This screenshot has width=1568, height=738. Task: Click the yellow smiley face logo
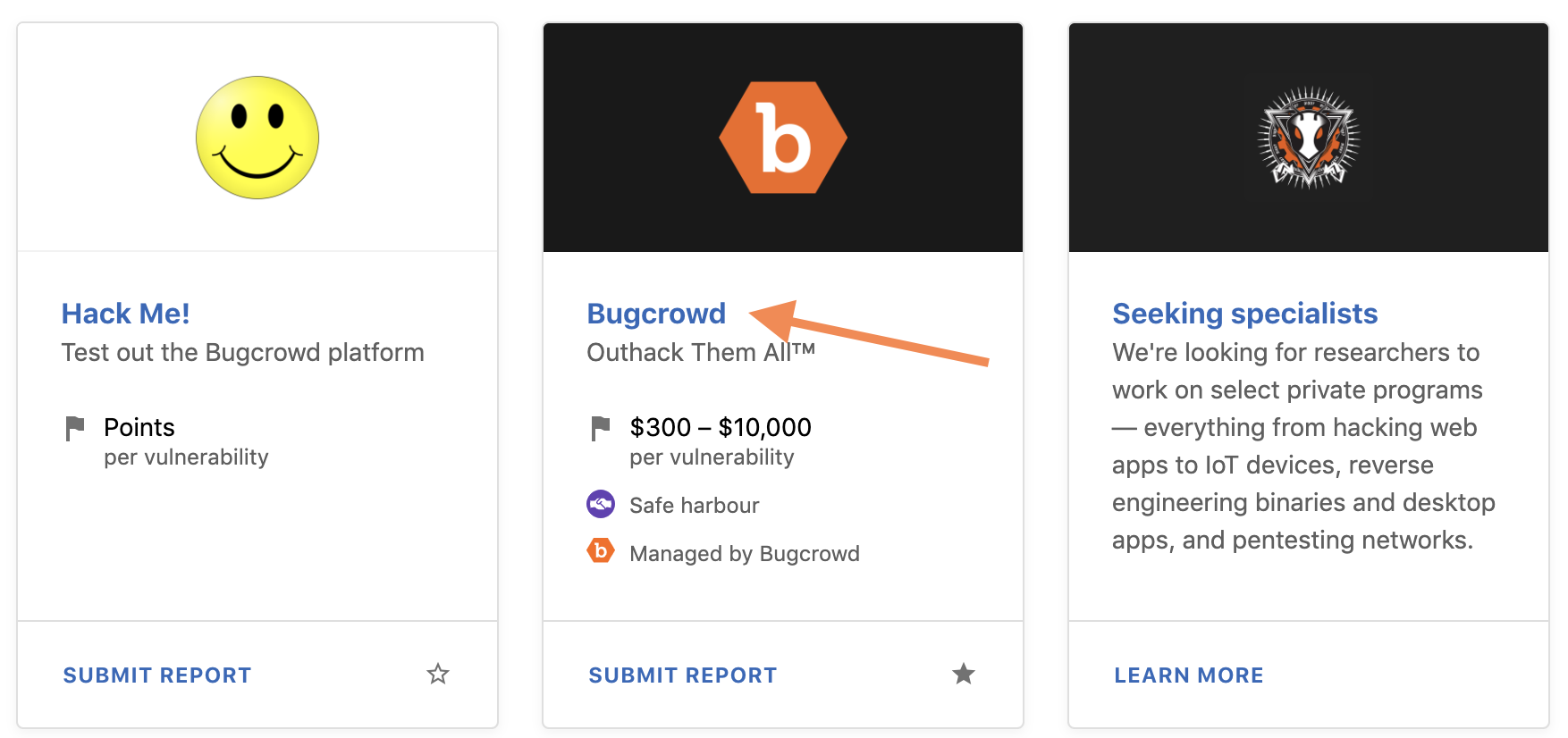[x=257, y=138]
